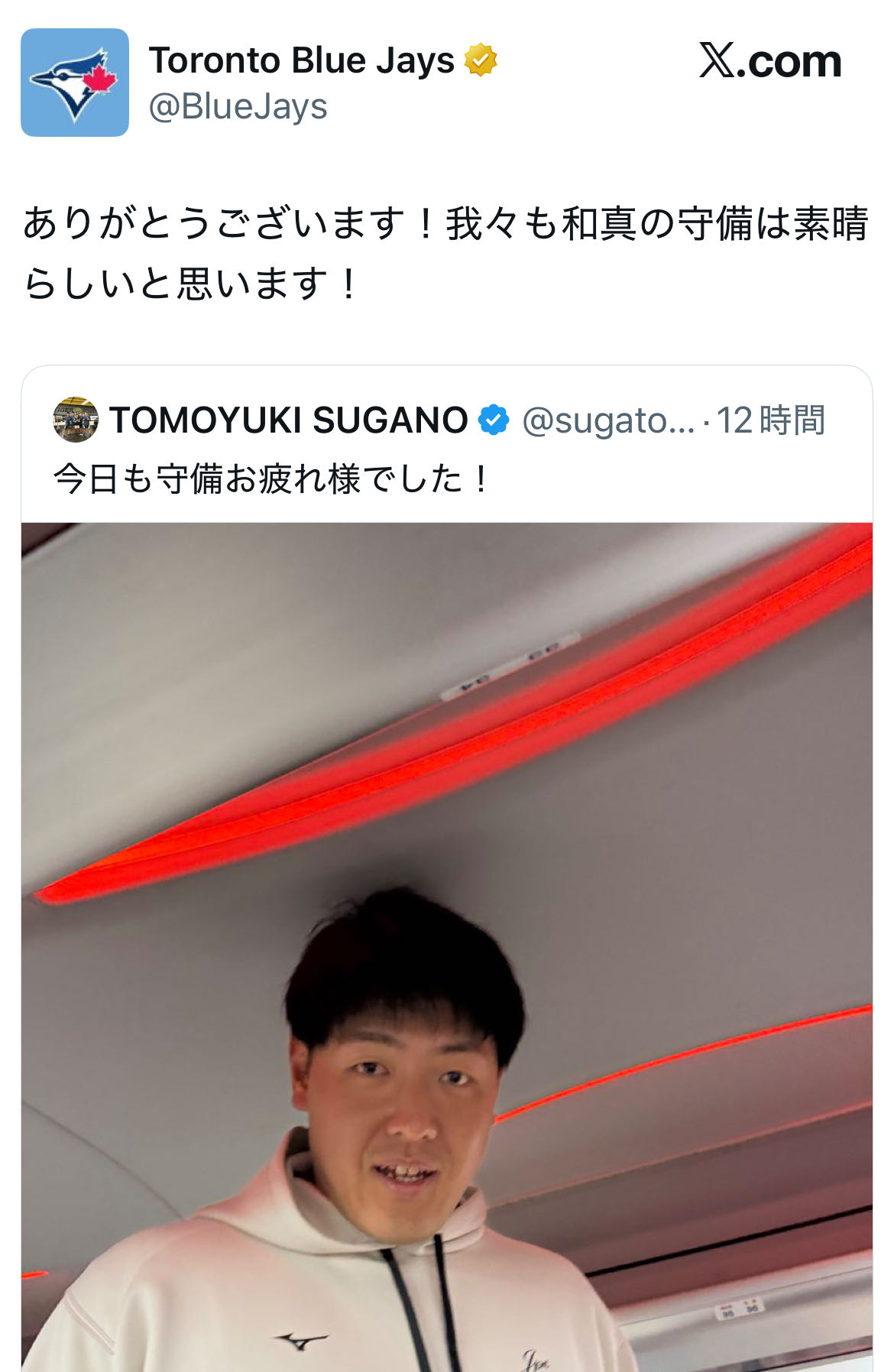Visit the @BlueJays handle link
Image resolution: width=894 pixels, height=1372 pixels.
tap(238, 106)
